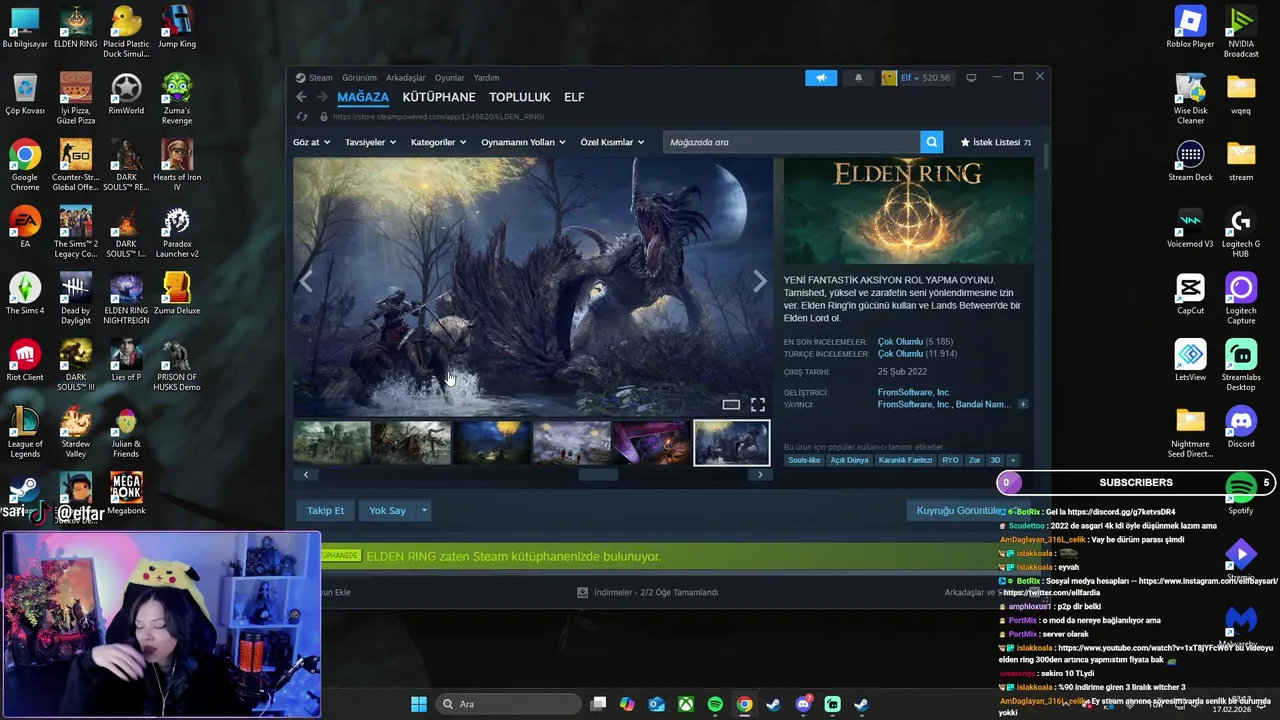Open the Roblox Player desktop icon

pyautogui.click(x=1190, y=28)
